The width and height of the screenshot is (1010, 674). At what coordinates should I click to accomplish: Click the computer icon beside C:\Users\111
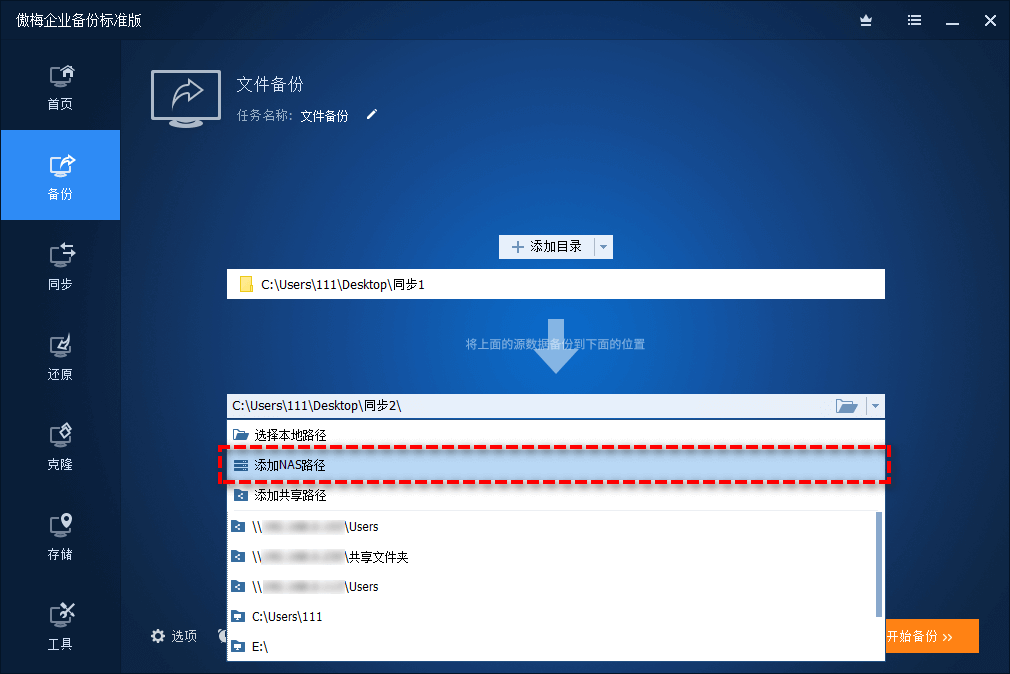tap(238, 617)
